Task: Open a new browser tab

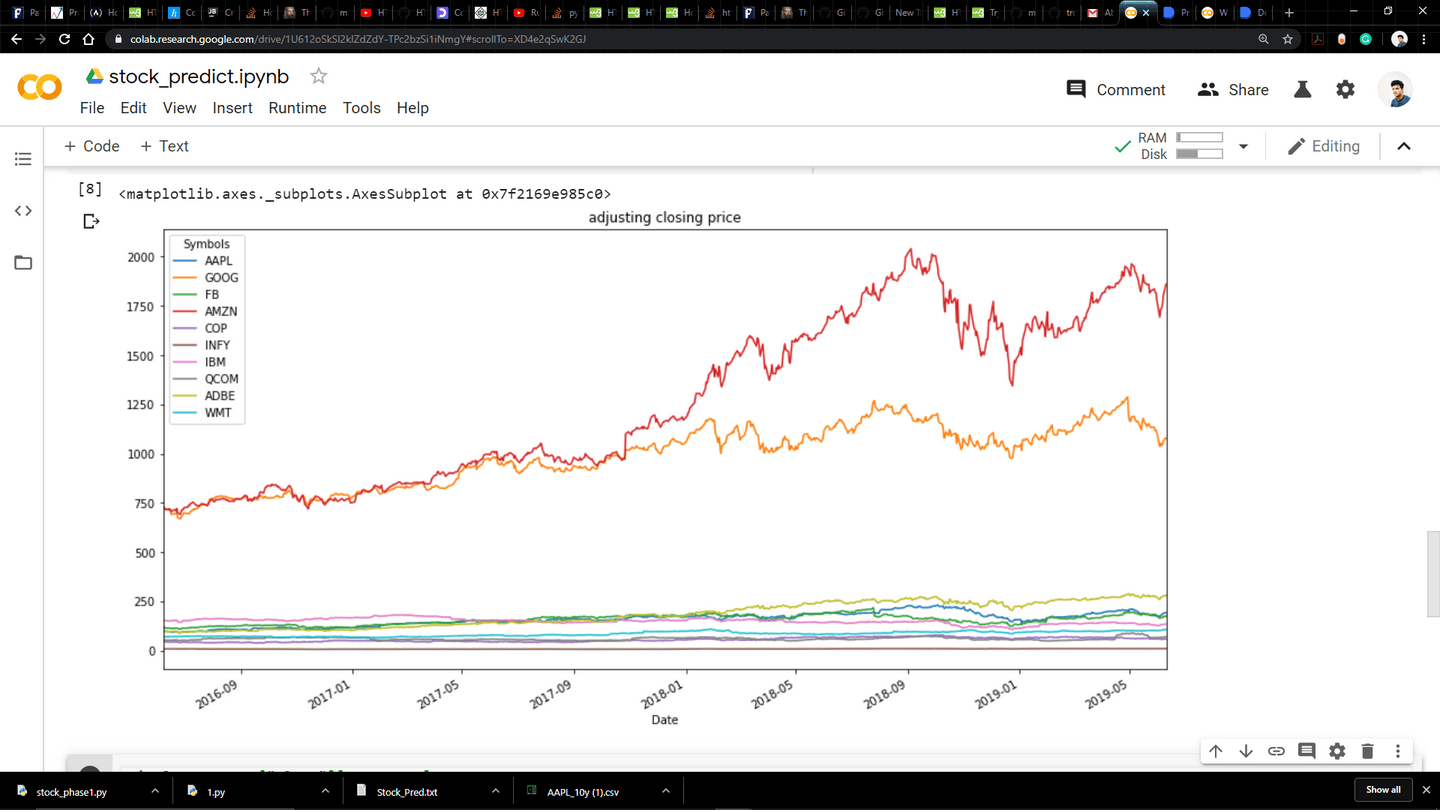Action: click(x=1289, y=13)
